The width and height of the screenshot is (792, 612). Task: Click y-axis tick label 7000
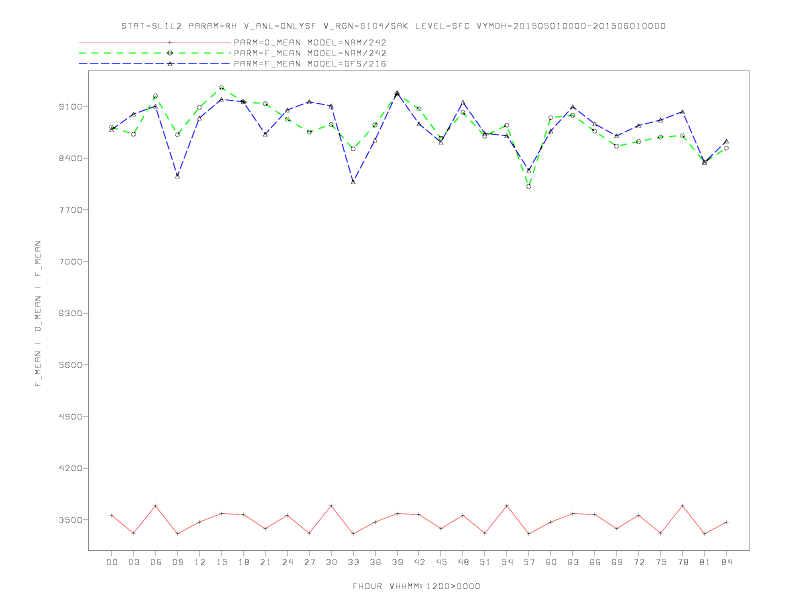coord(72,262)
